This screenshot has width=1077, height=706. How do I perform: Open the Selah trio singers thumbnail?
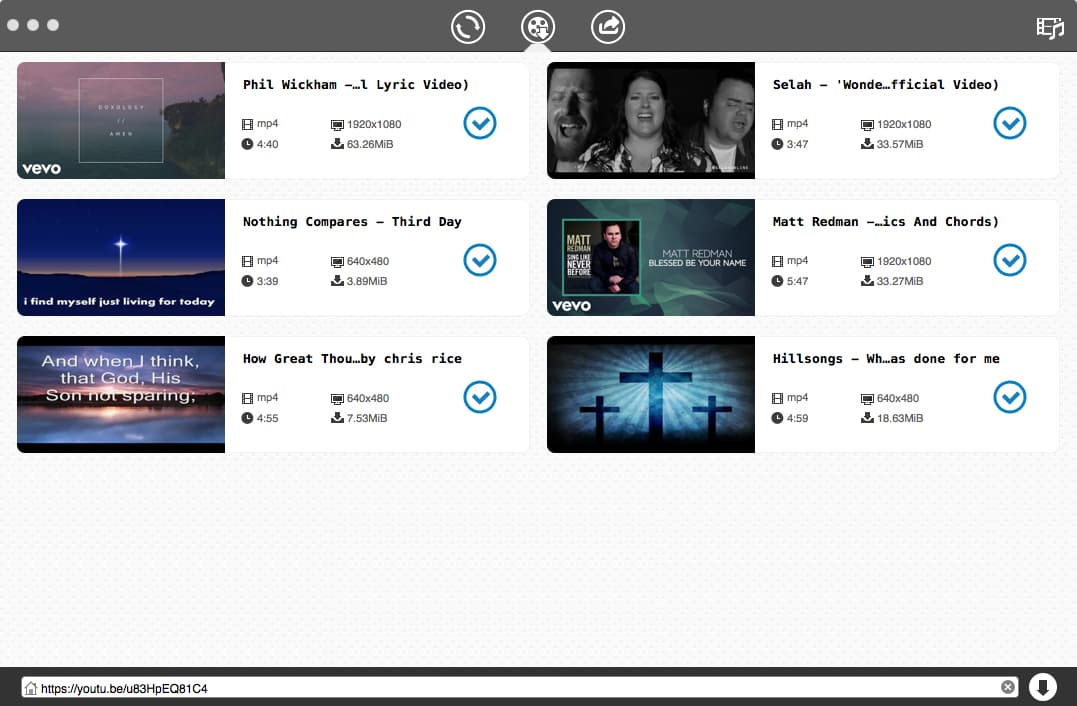click(x=650, y=120)
